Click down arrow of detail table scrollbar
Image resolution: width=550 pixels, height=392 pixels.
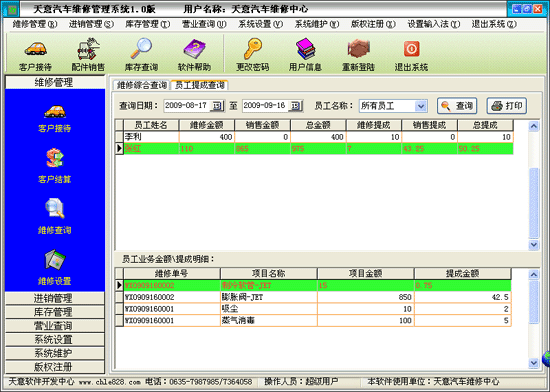point(534,363)
